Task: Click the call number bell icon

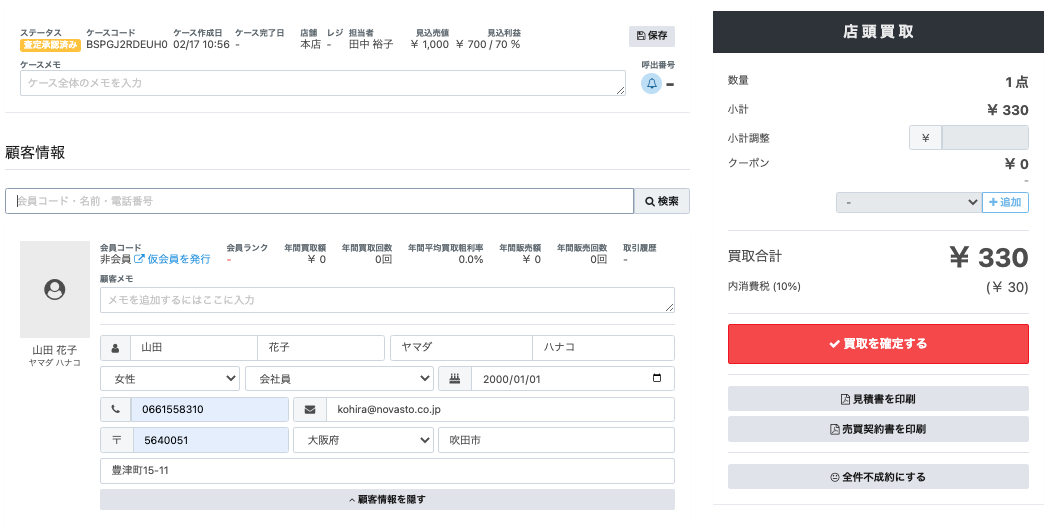Action: (651, 84)
